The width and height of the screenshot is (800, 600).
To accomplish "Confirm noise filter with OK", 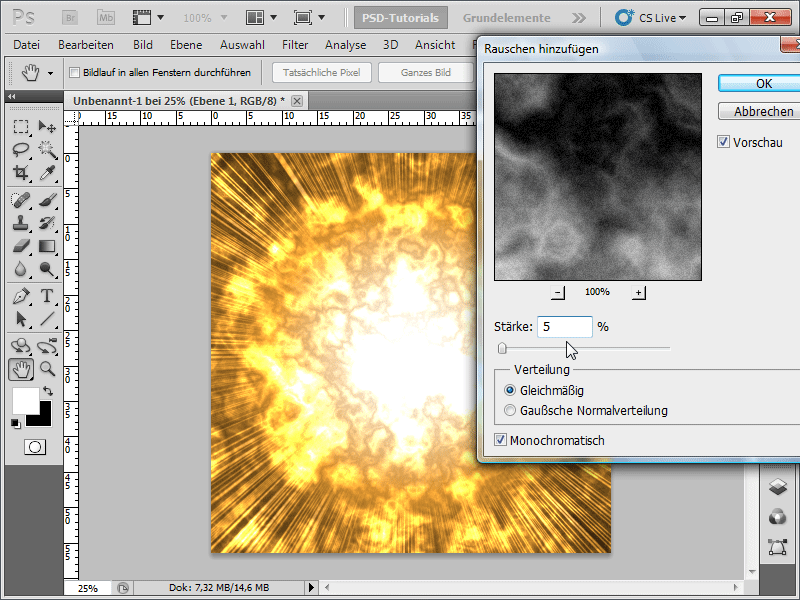I will click(x=759, y=83).
